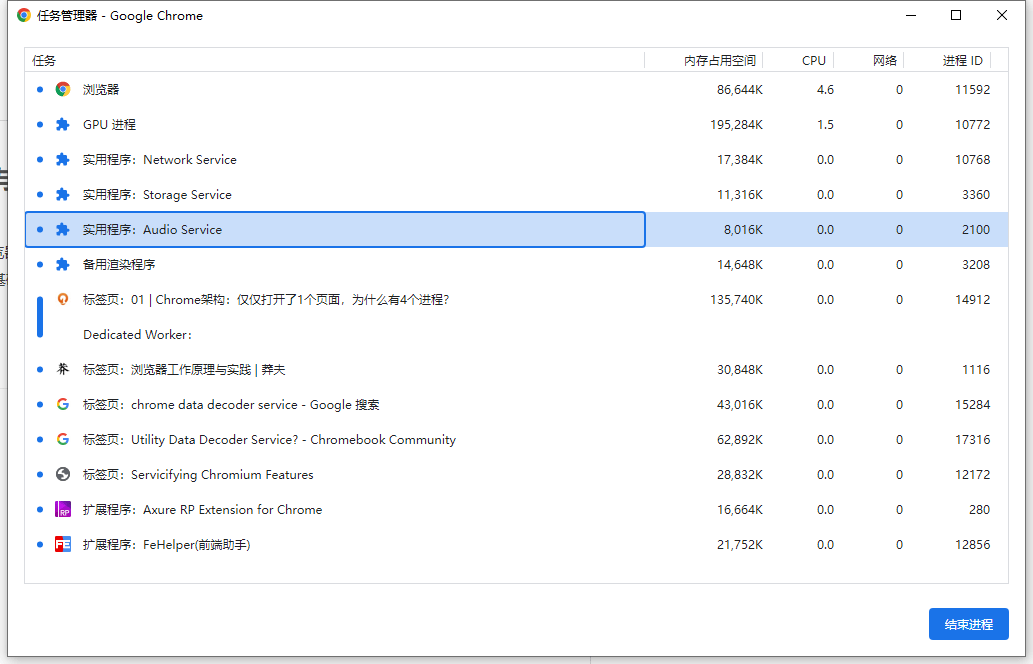Click the favicon of 浏览器工作原理与实践 row
This screenshot has height=664, width=1033.
63,369
